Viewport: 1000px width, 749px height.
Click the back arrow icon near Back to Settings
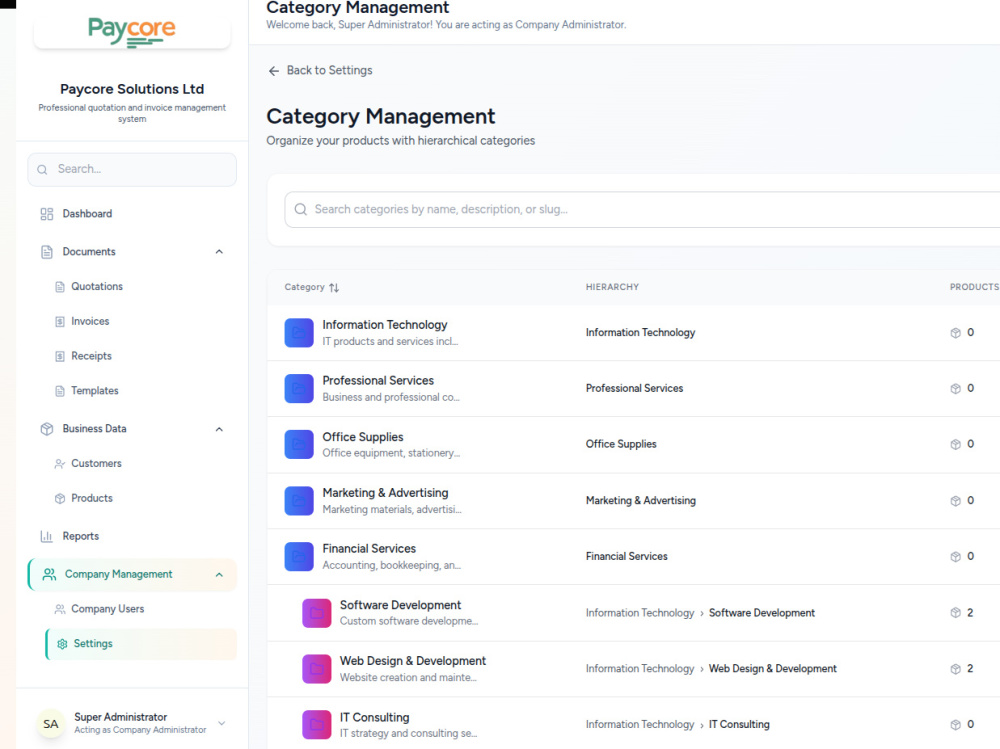tap(274, 71)
